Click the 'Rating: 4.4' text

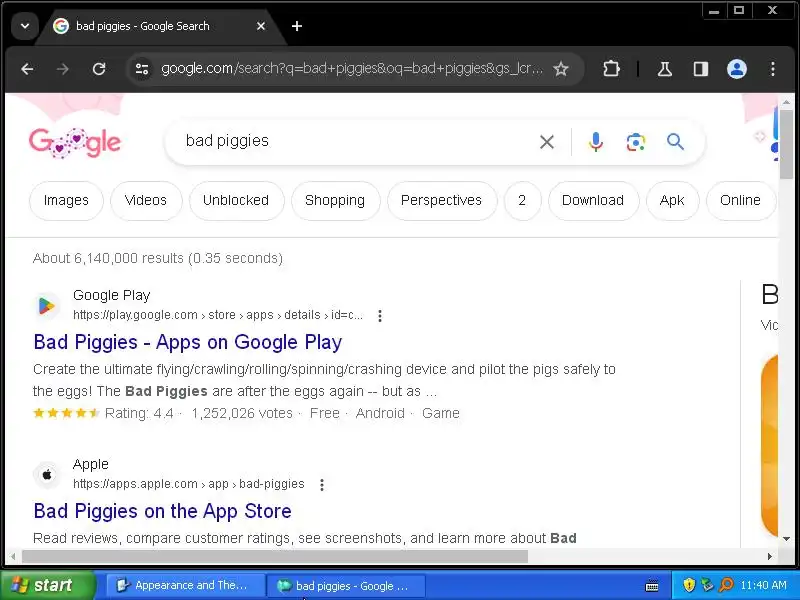(139, 413)
